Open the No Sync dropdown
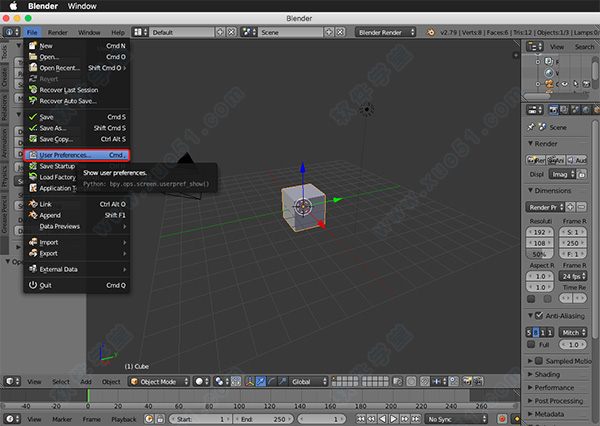 coord(457,419)
